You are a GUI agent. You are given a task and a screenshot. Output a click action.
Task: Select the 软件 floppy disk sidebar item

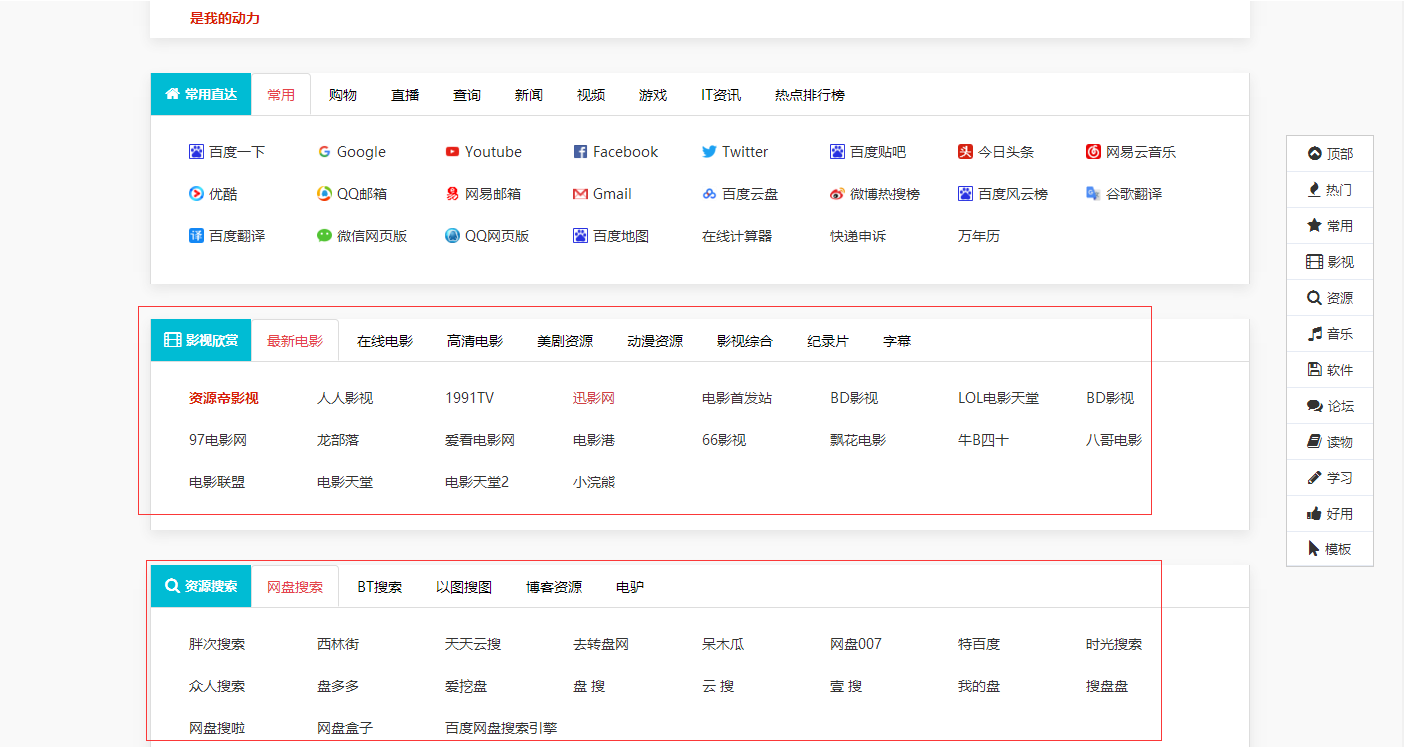(1314, 370)
